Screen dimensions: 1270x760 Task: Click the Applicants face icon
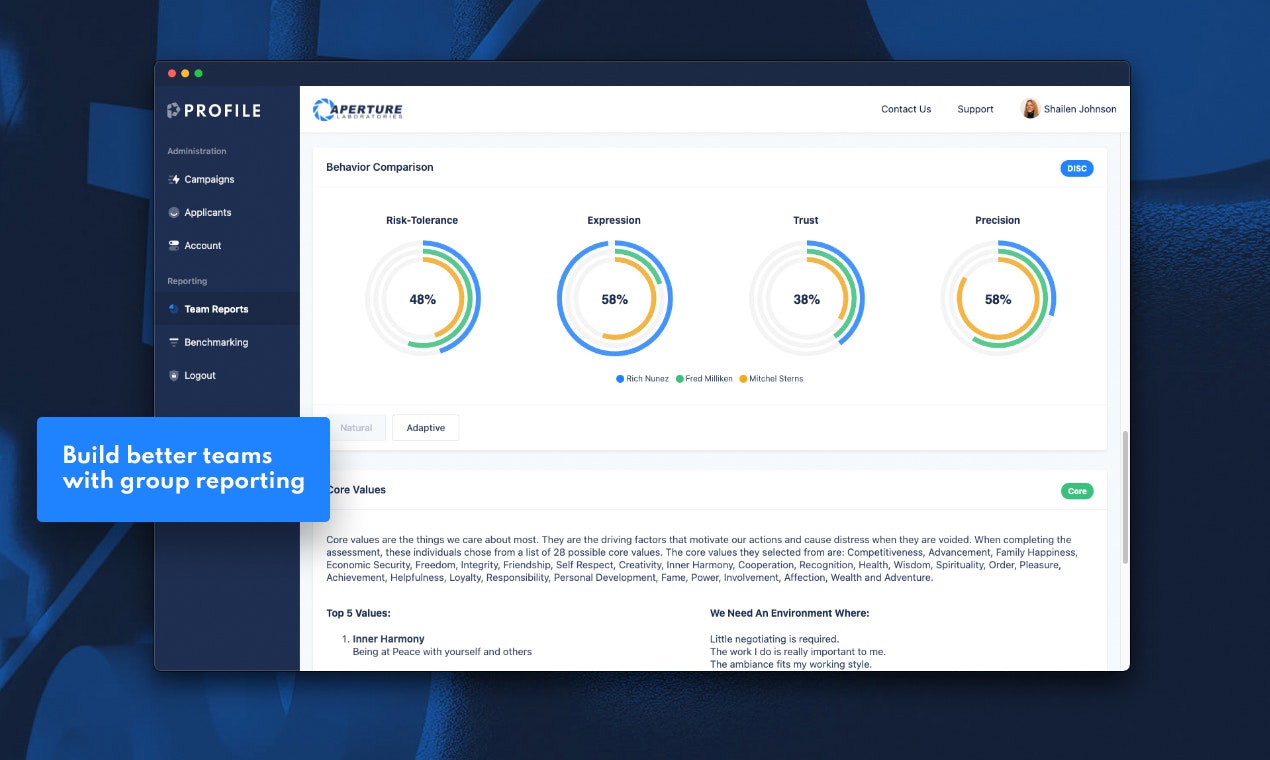[x=174, y=213]
